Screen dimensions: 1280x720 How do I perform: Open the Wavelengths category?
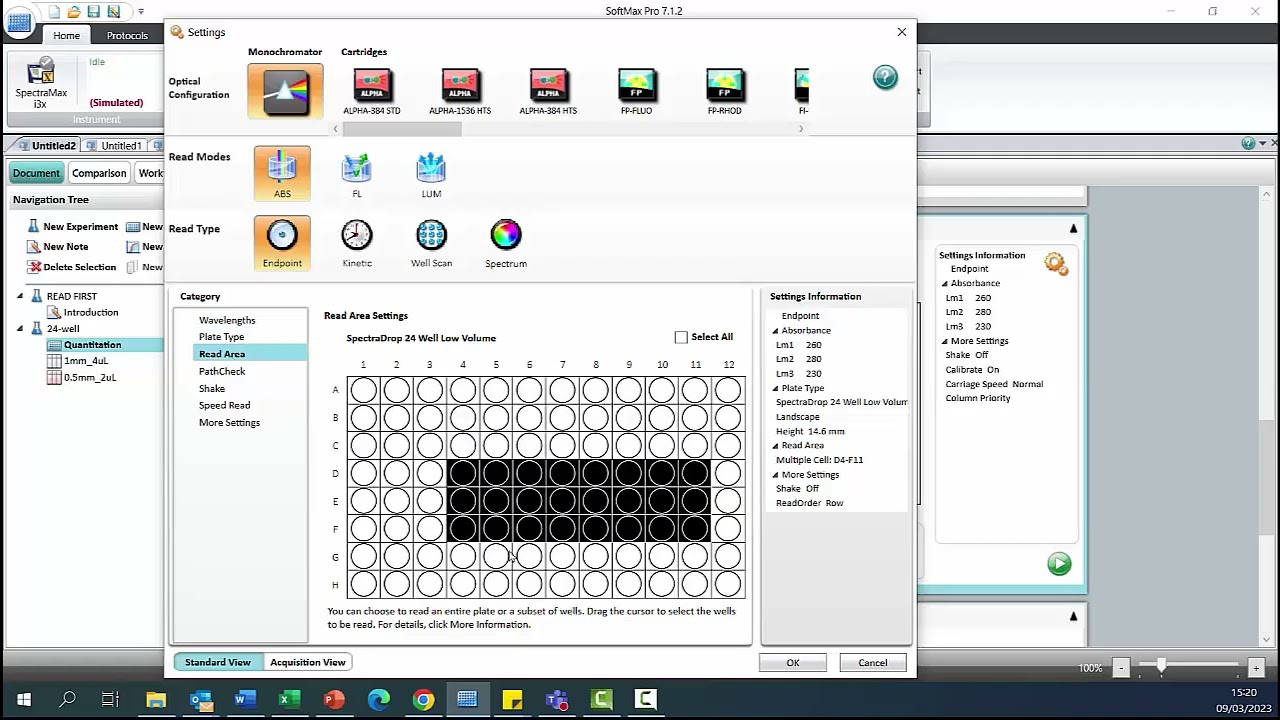pyautogui.click(x=227, y=320)
